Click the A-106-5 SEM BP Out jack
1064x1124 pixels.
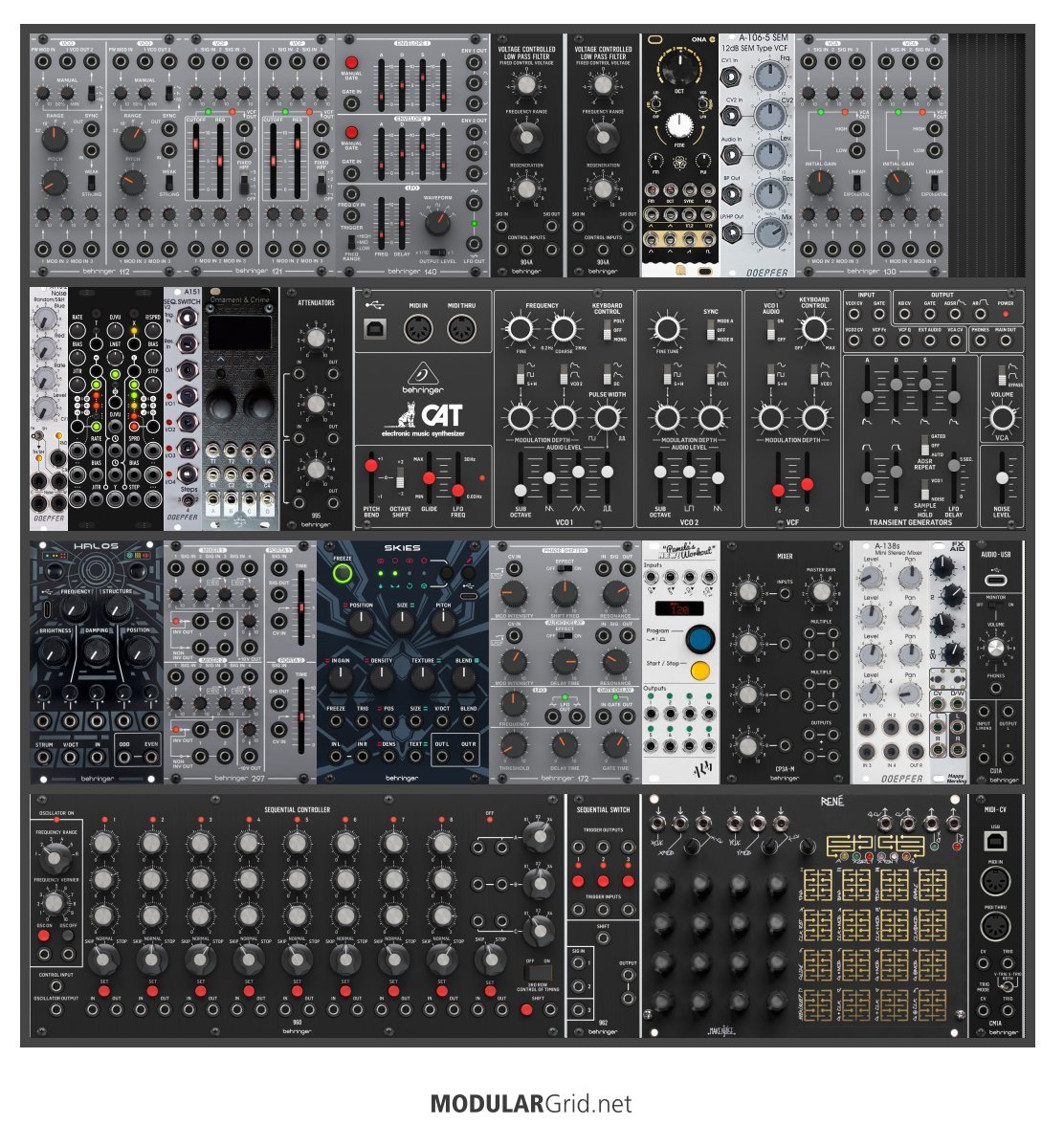coord(731,193)
